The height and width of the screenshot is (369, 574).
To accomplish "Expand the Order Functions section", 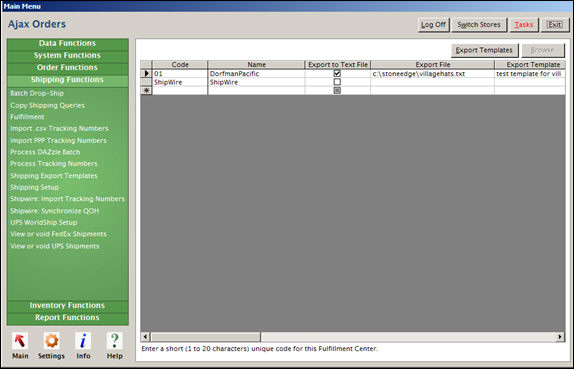I will (x=67, y=68).
